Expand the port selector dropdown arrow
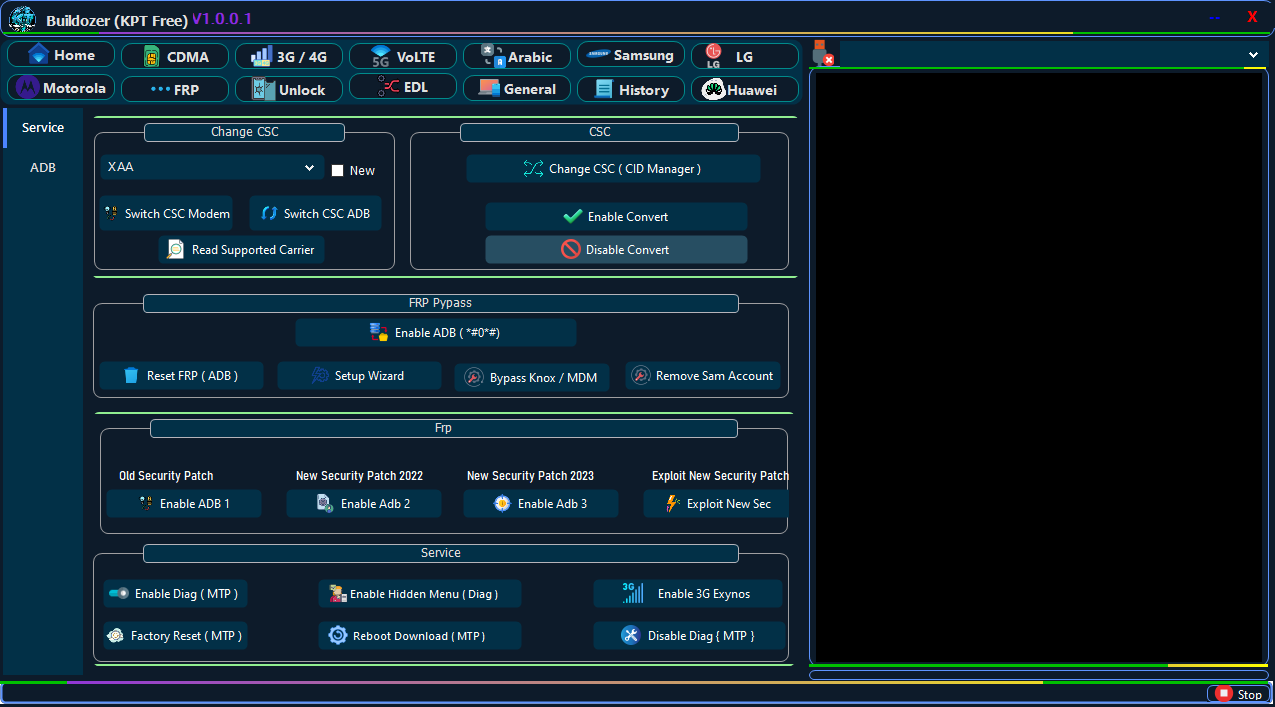The height and width of the screenshot is (707, 1275). click(x=1253, y=55)
